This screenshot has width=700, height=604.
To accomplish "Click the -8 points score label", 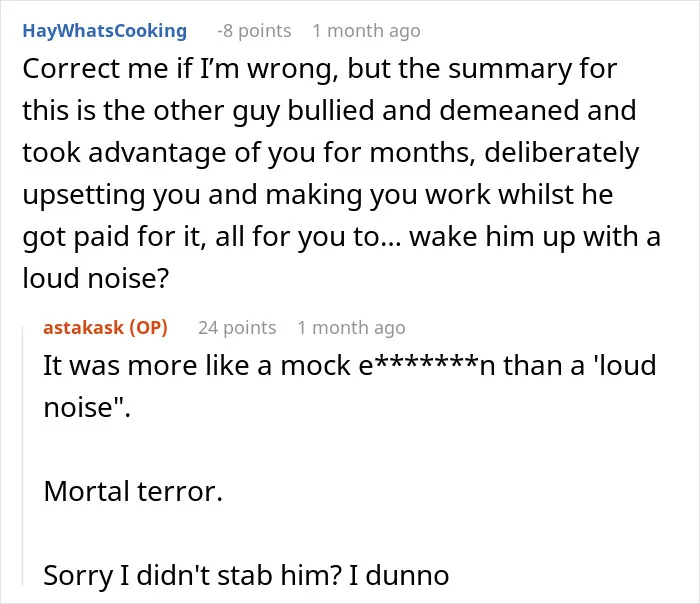I will click(254, 31).
